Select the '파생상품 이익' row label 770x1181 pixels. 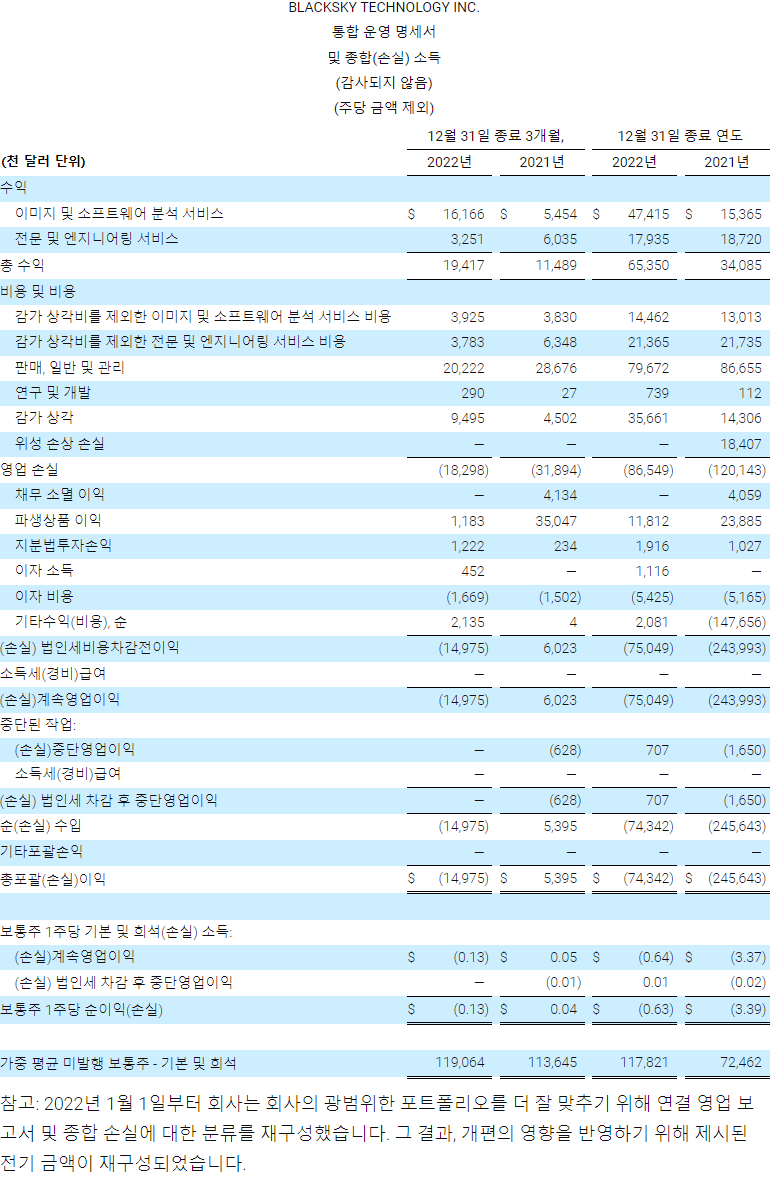pos(58,520)
